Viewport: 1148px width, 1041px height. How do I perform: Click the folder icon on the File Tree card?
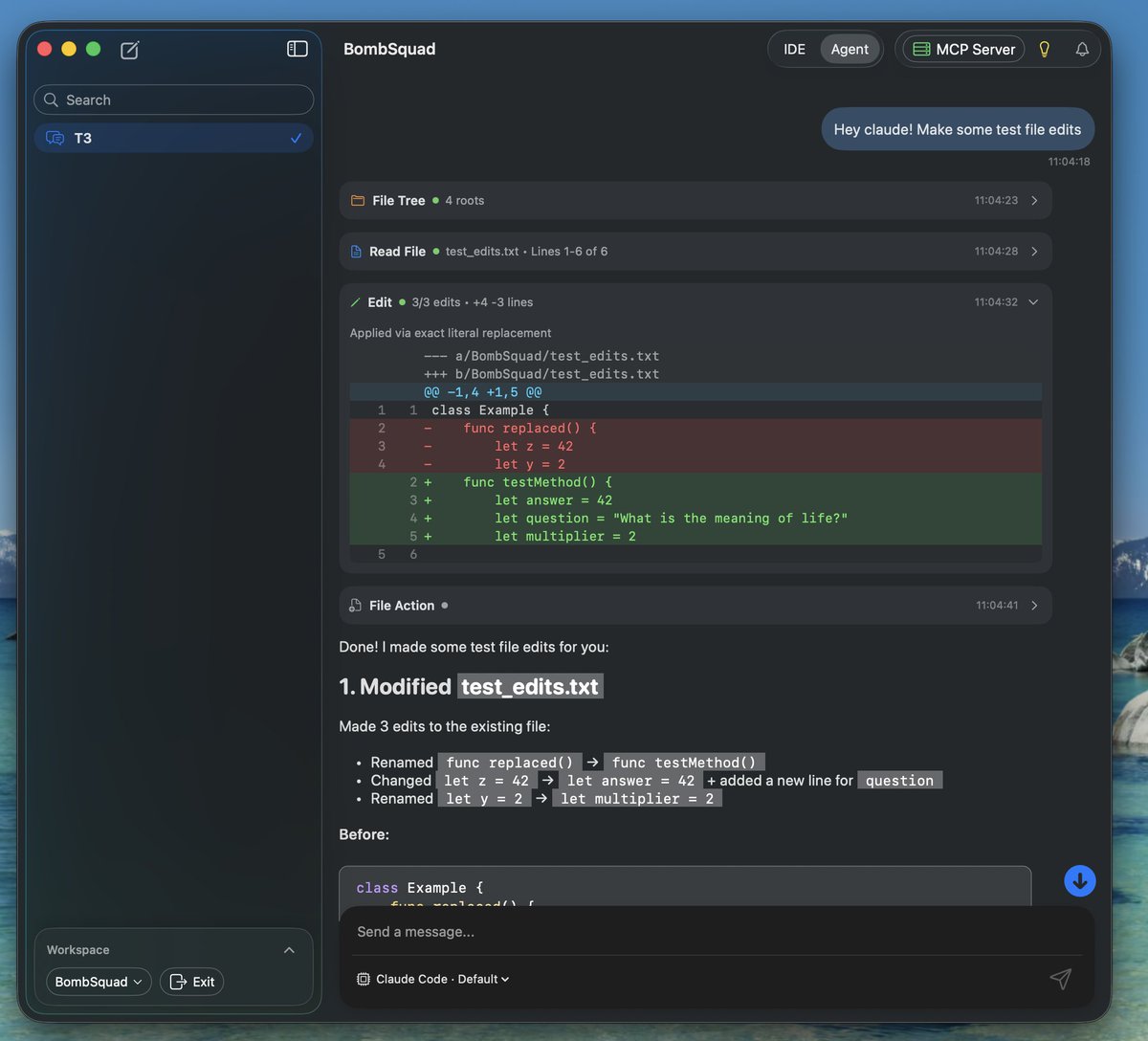[x=355, y=200]
